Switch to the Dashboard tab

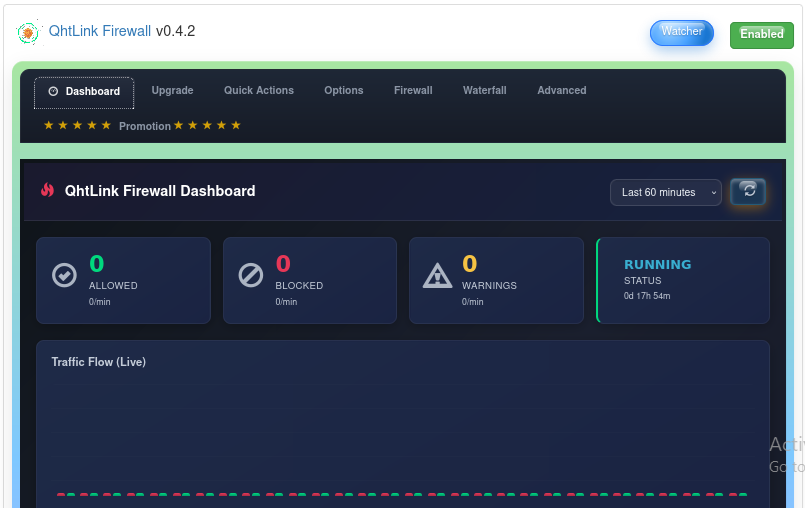click(x=84, y=93)
